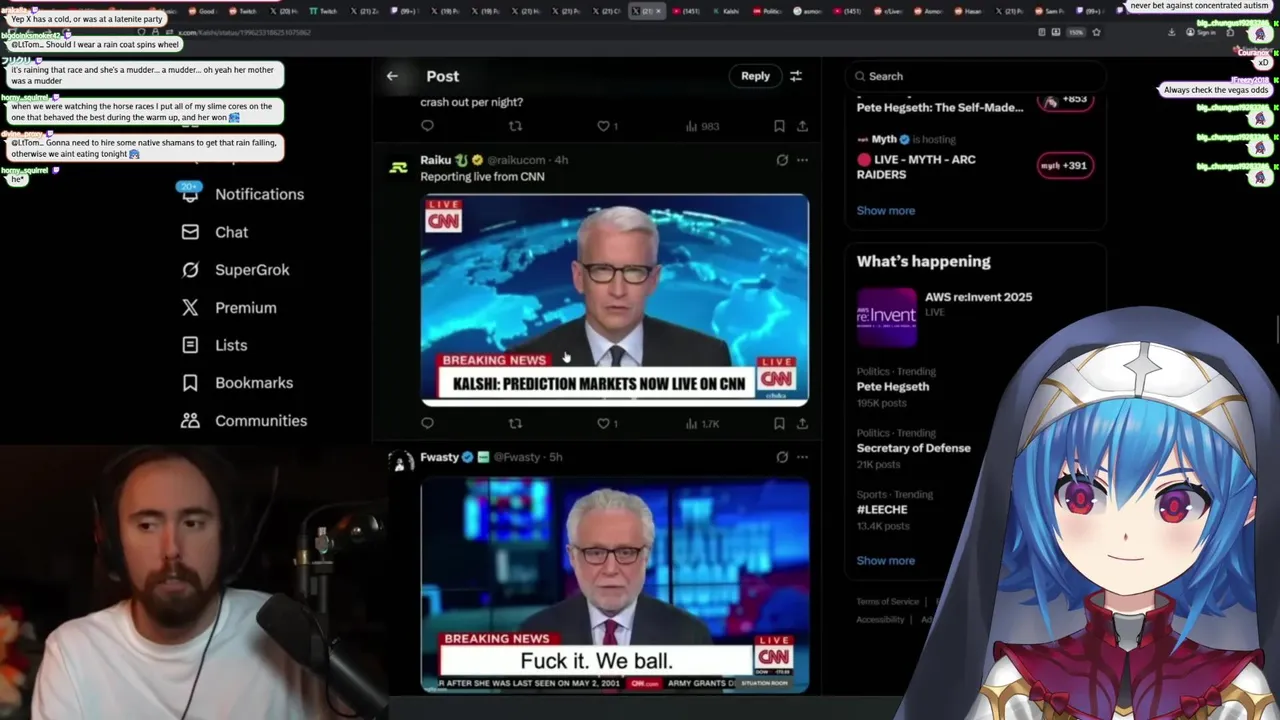The width and height of the screenshot is (1280, 720).
Task: Bookmark the 'crash out per night?' post
Action: [779, 126]
